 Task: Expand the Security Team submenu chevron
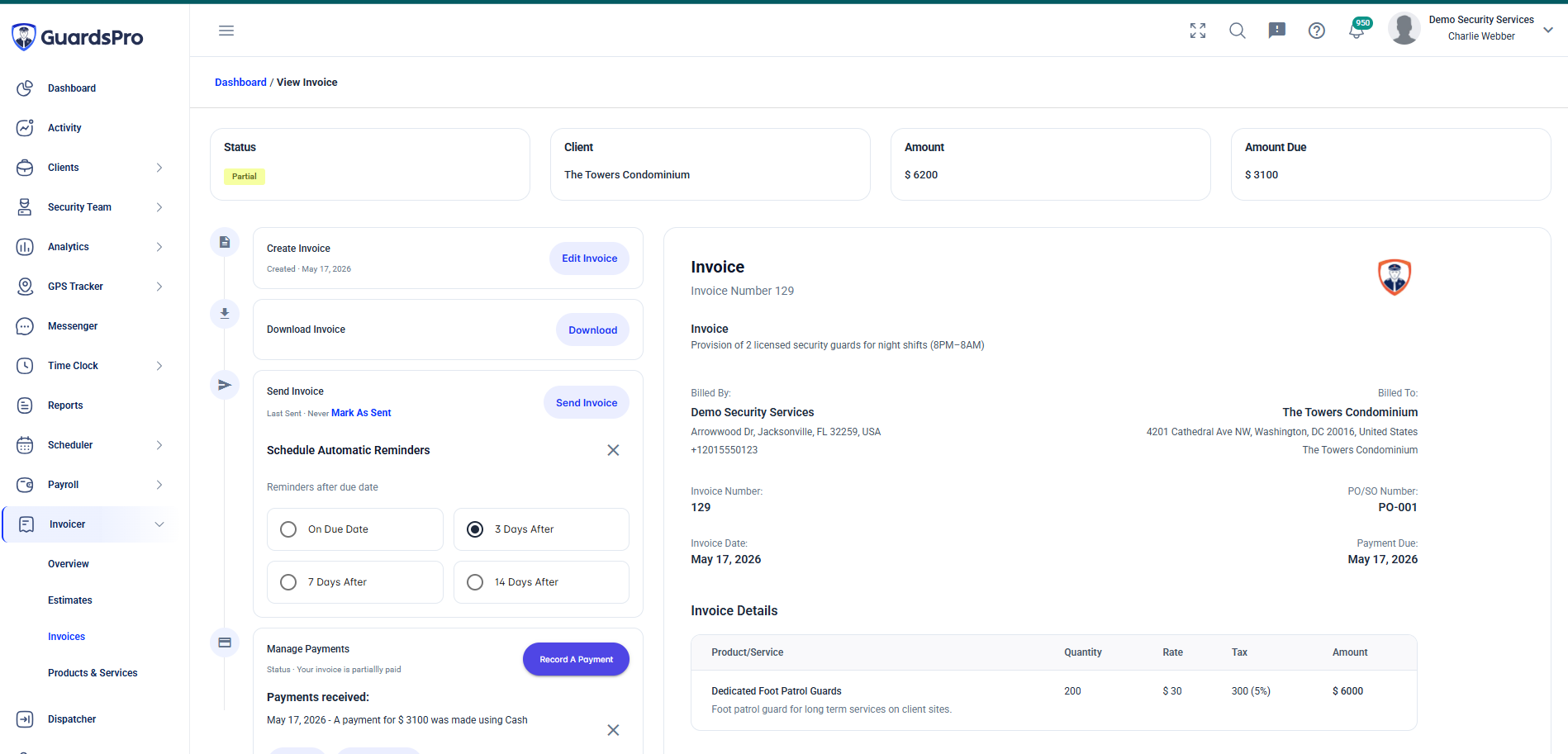(159, 207)
